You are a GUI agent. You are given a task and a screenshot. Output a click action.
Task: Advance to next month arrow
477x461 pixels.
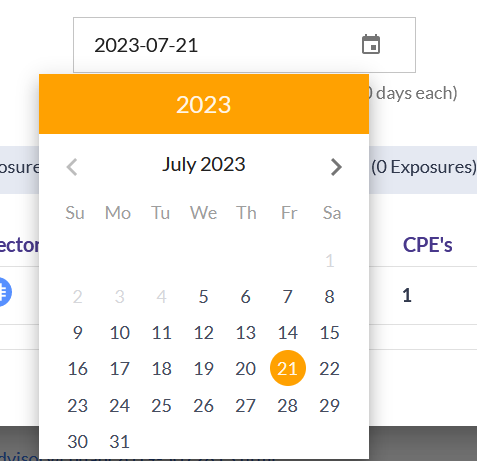pyautogui.click(x=336, y=167)
